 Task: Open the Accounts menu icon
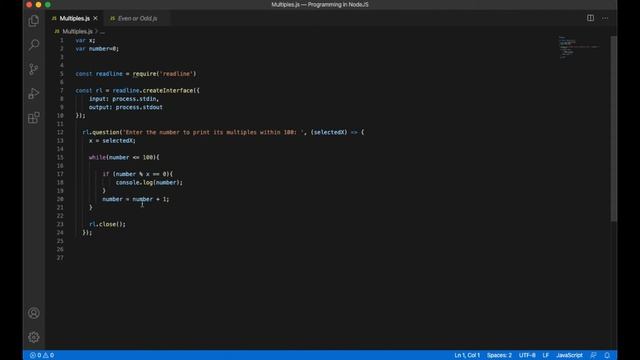34,313
